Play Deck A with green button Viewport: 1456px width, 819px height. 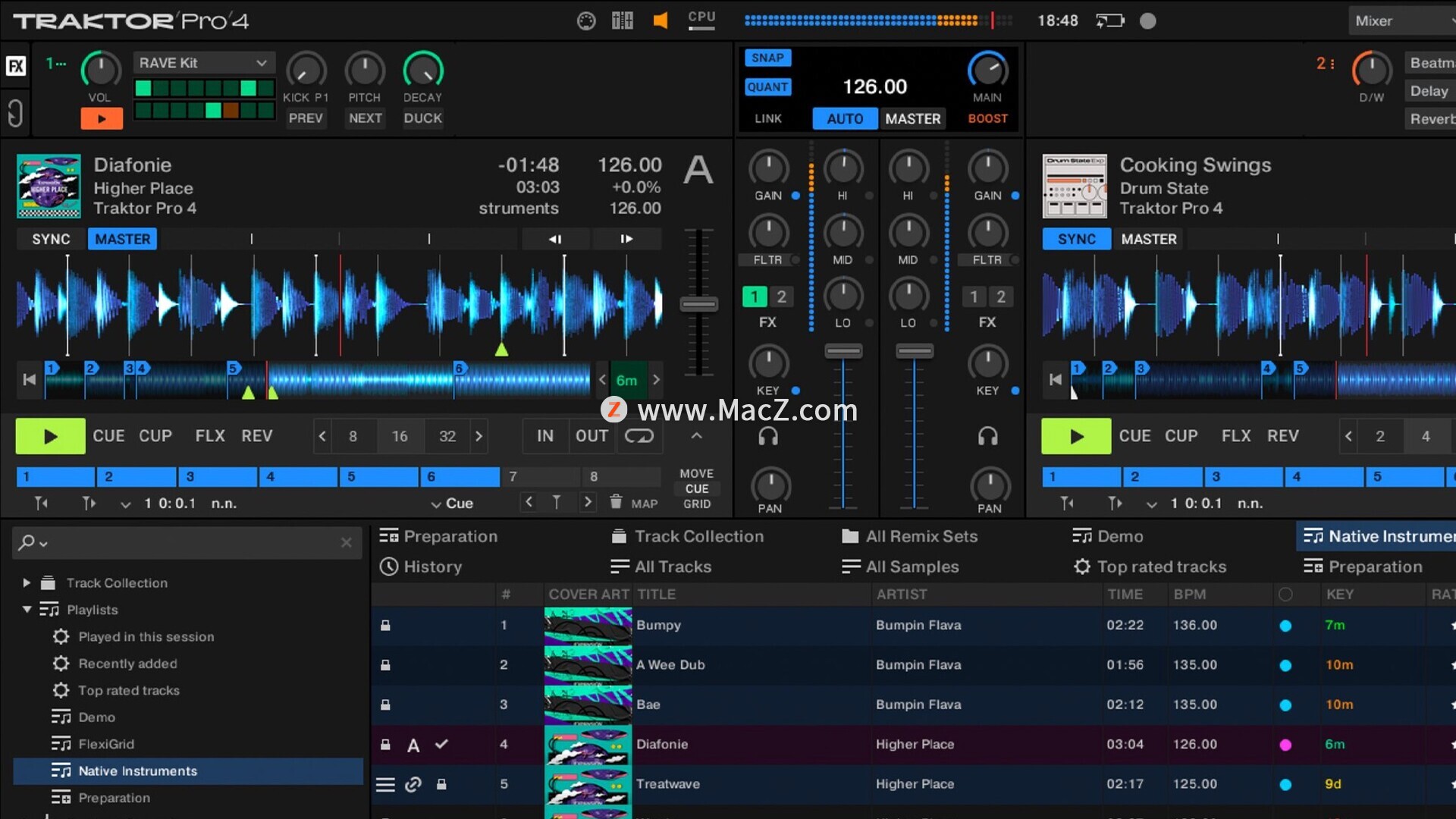50,436
